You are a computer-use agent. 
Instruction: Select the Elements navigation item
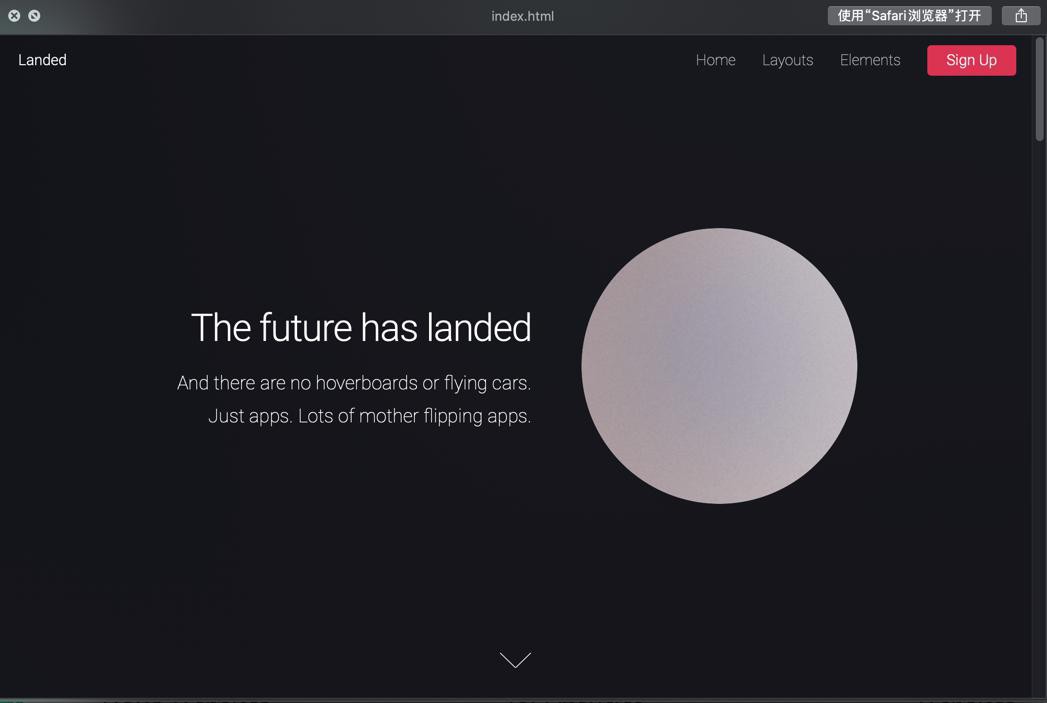coord(870,60)
